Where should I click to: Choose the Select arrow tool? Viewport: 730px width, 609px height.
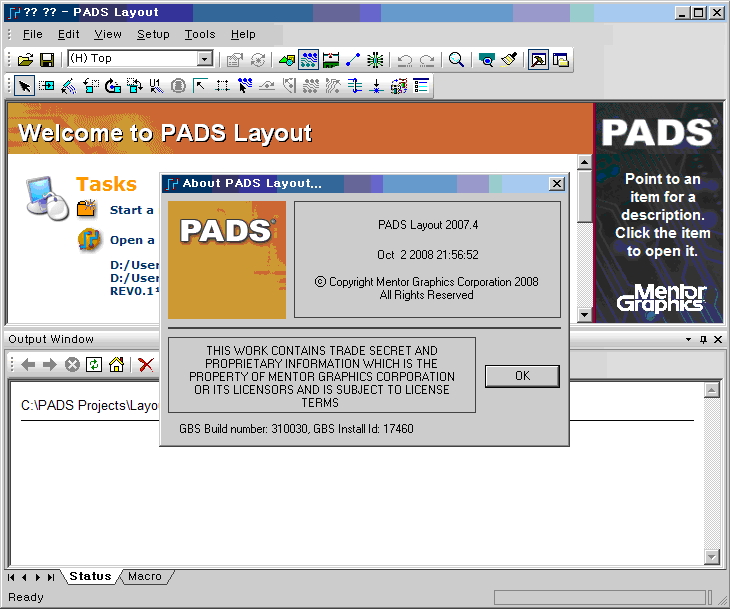point(24,86)
